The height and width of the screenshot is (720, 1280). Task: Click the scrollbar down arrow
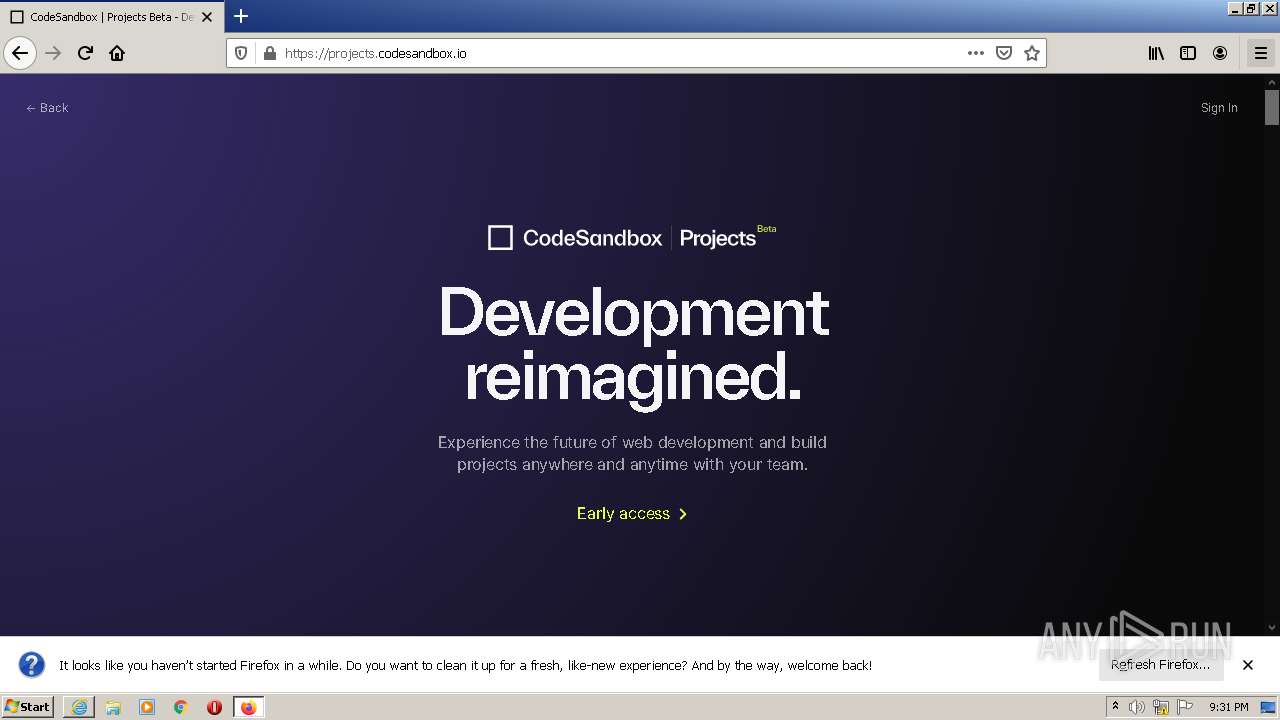click(x=1272, y=627)
